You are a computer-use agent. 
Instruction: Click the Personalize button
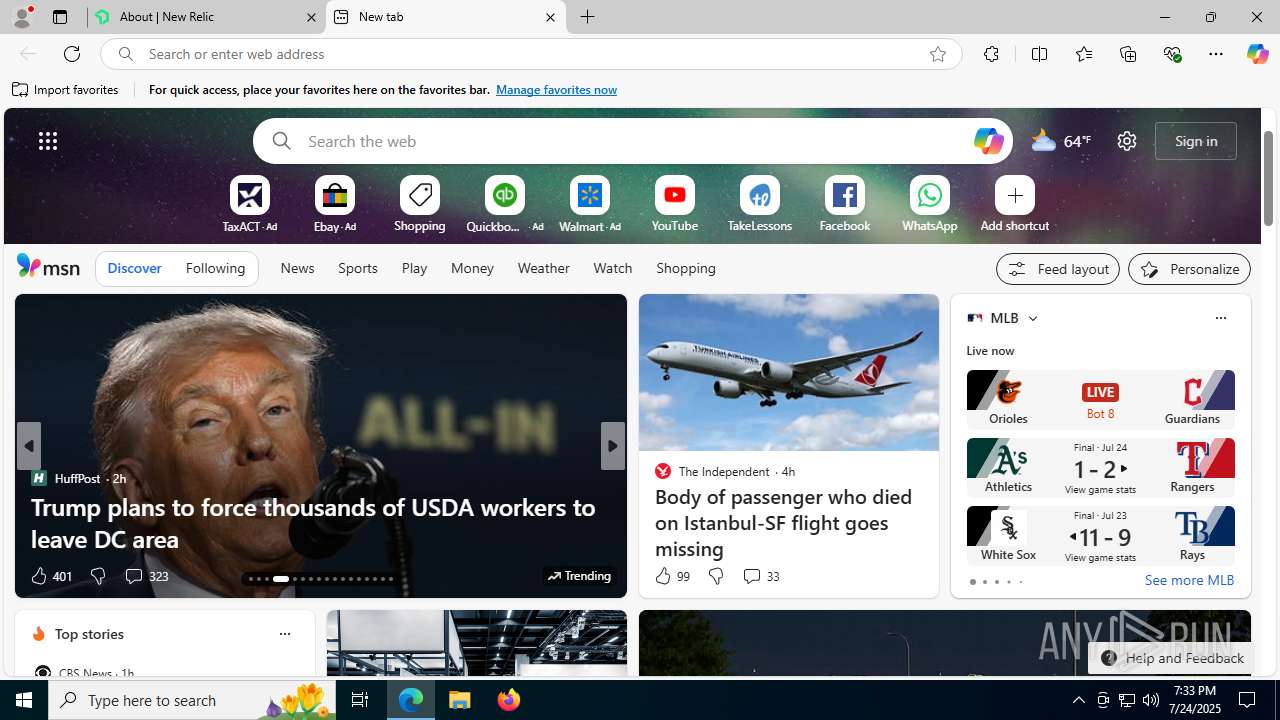point(1189,269)
